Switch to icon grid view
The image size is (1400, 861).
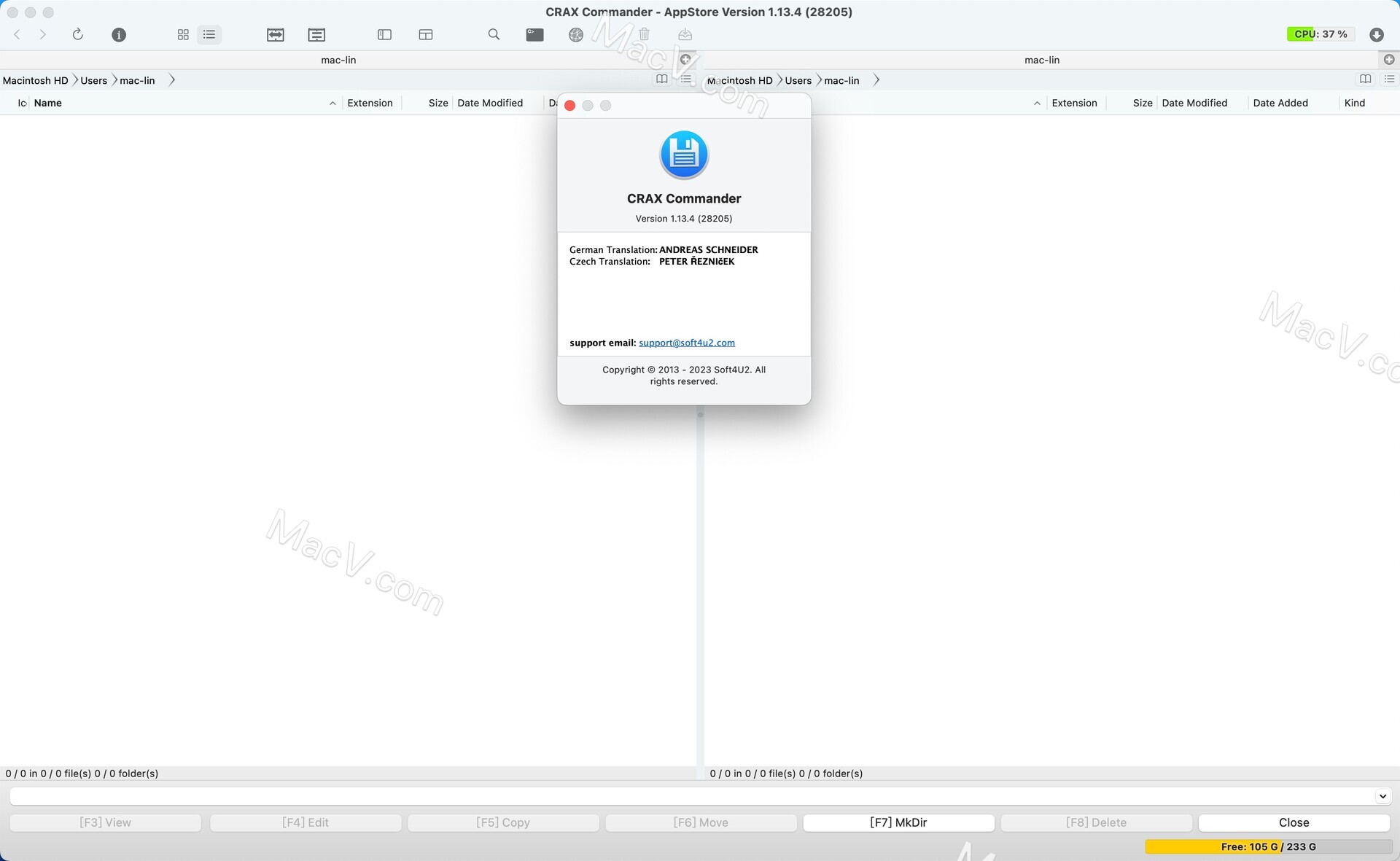click(183, 34)
